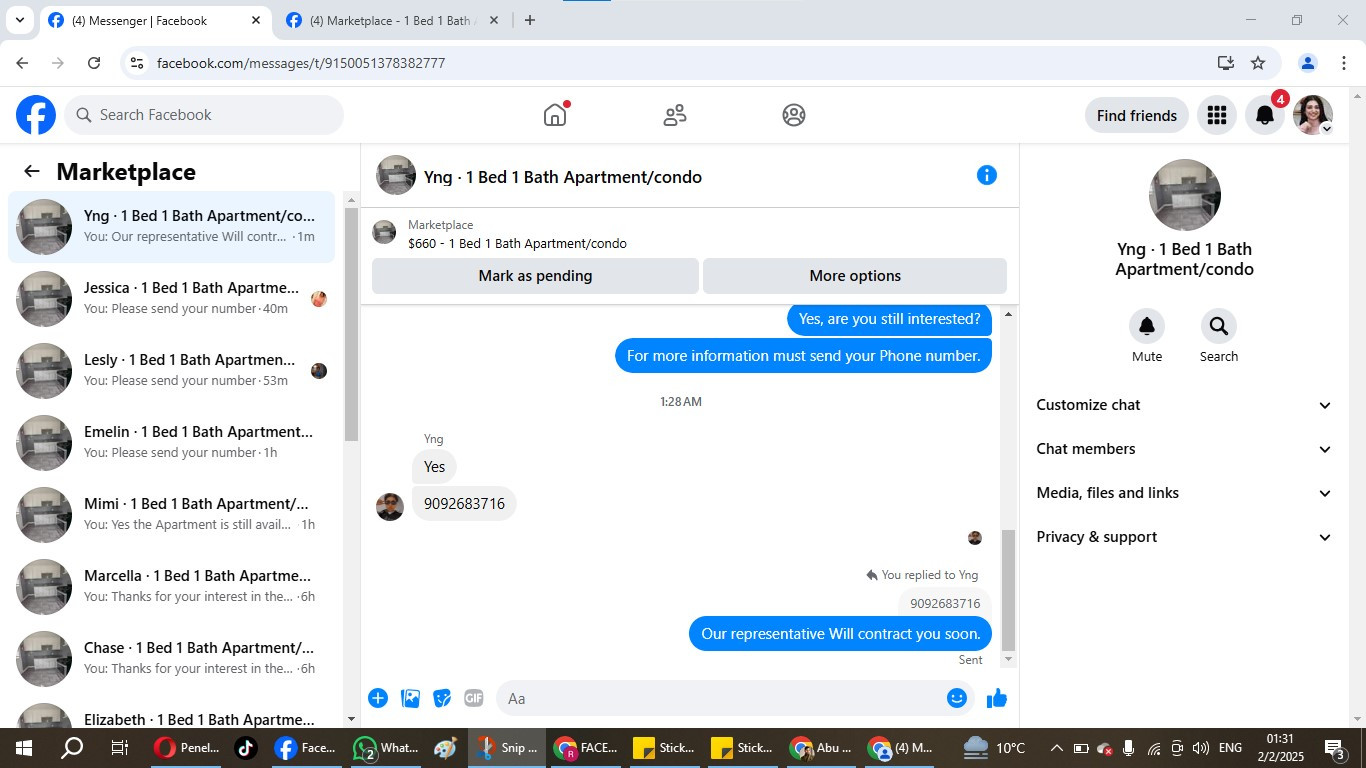The width and height of the screenshot is (1366, 768).
Task: Open Mimi conversation in list
Action: [172, 515]
